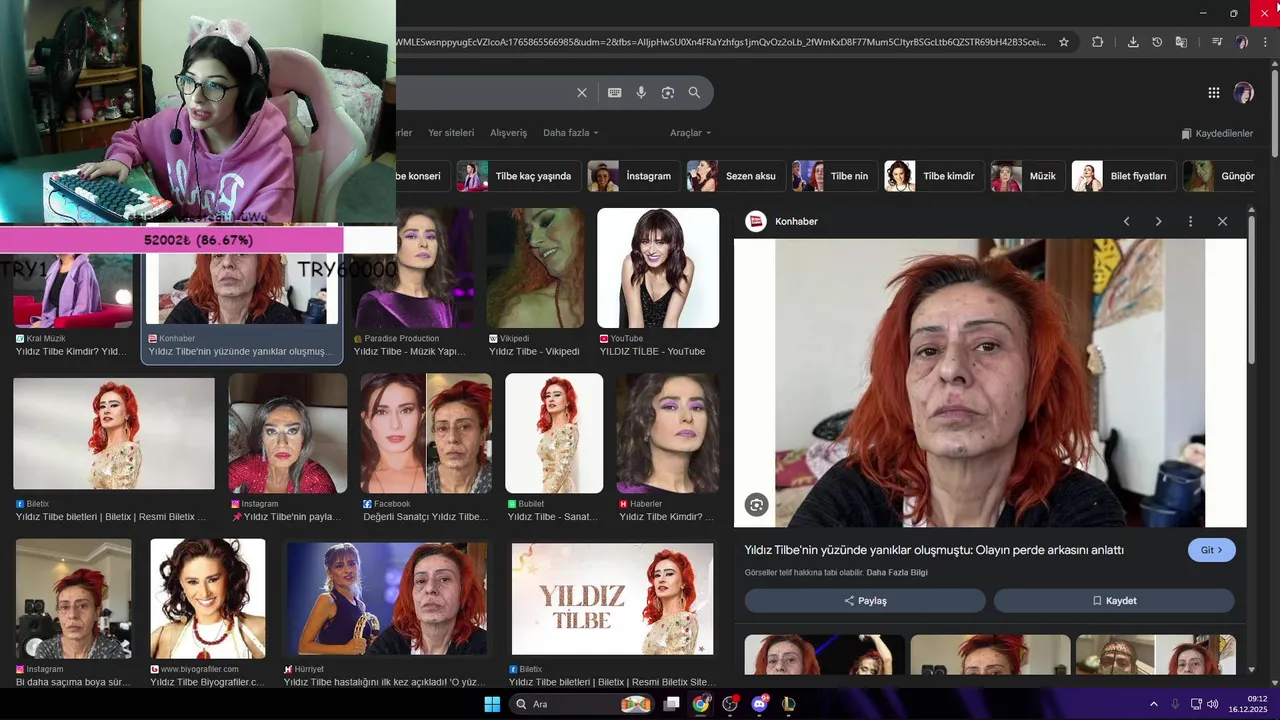Open the Google apps grid
This screenshot has width=1280, height=720.
pos(1214,93)
